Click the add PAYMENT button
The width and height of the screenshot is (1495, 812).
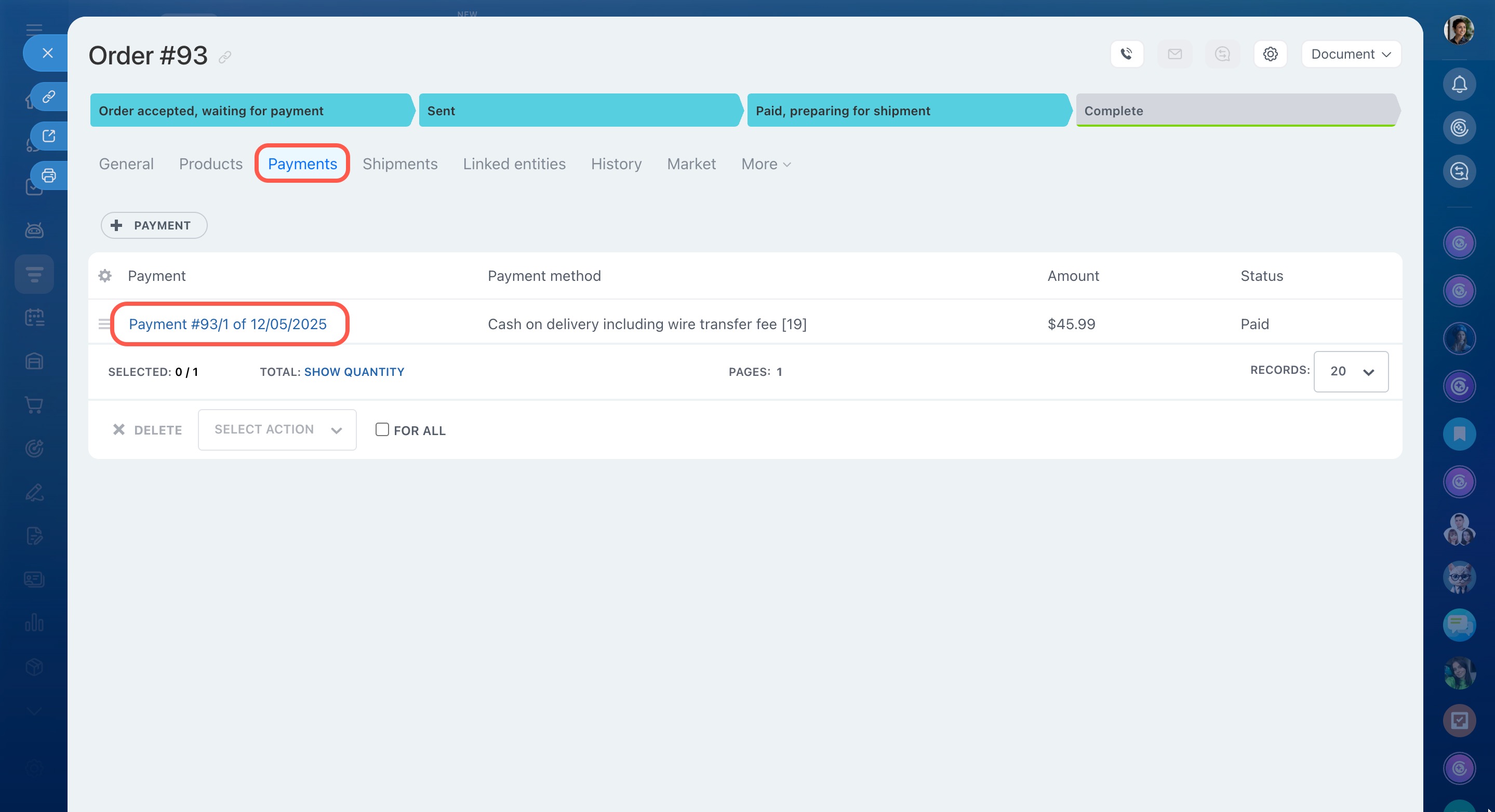pyautogui.click(x=154, y=226)
